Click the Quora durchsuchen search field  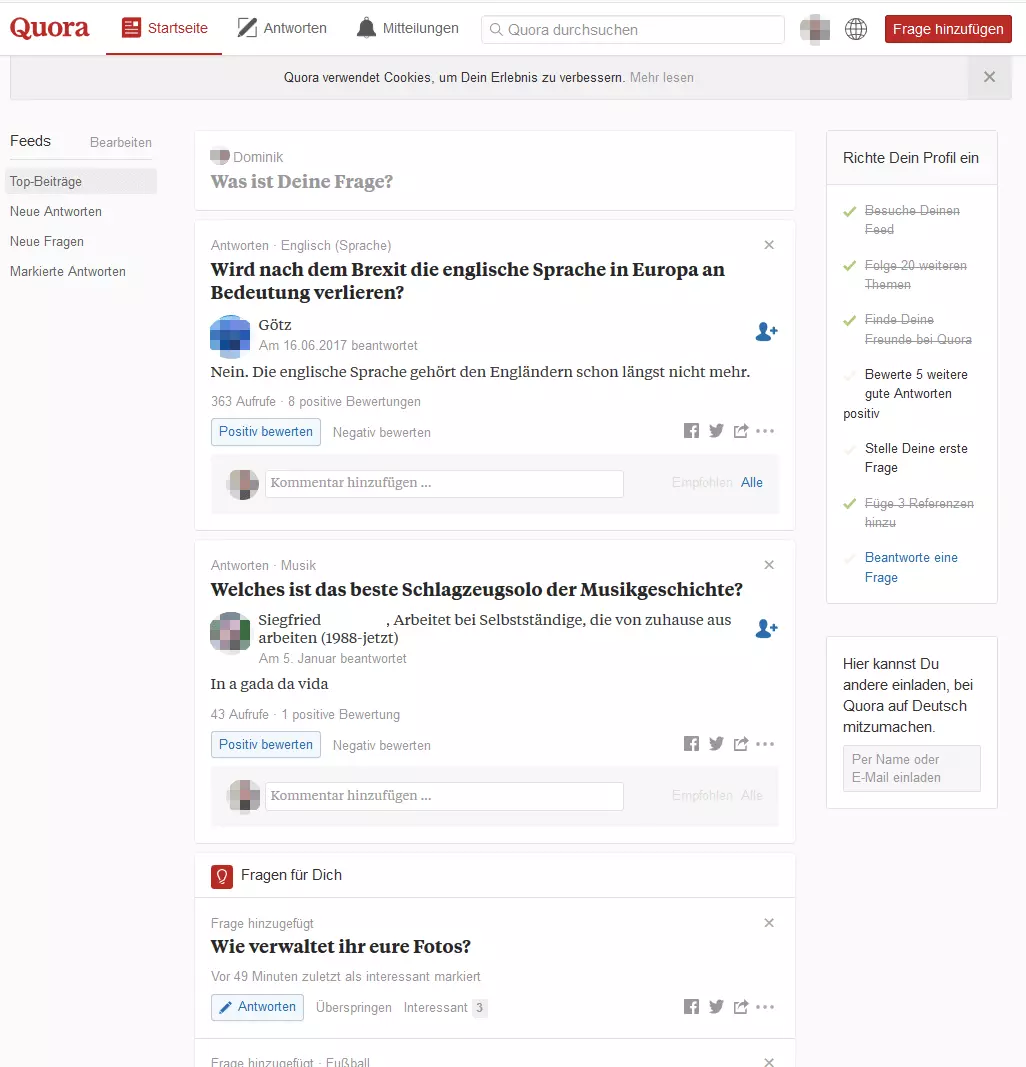633,29
